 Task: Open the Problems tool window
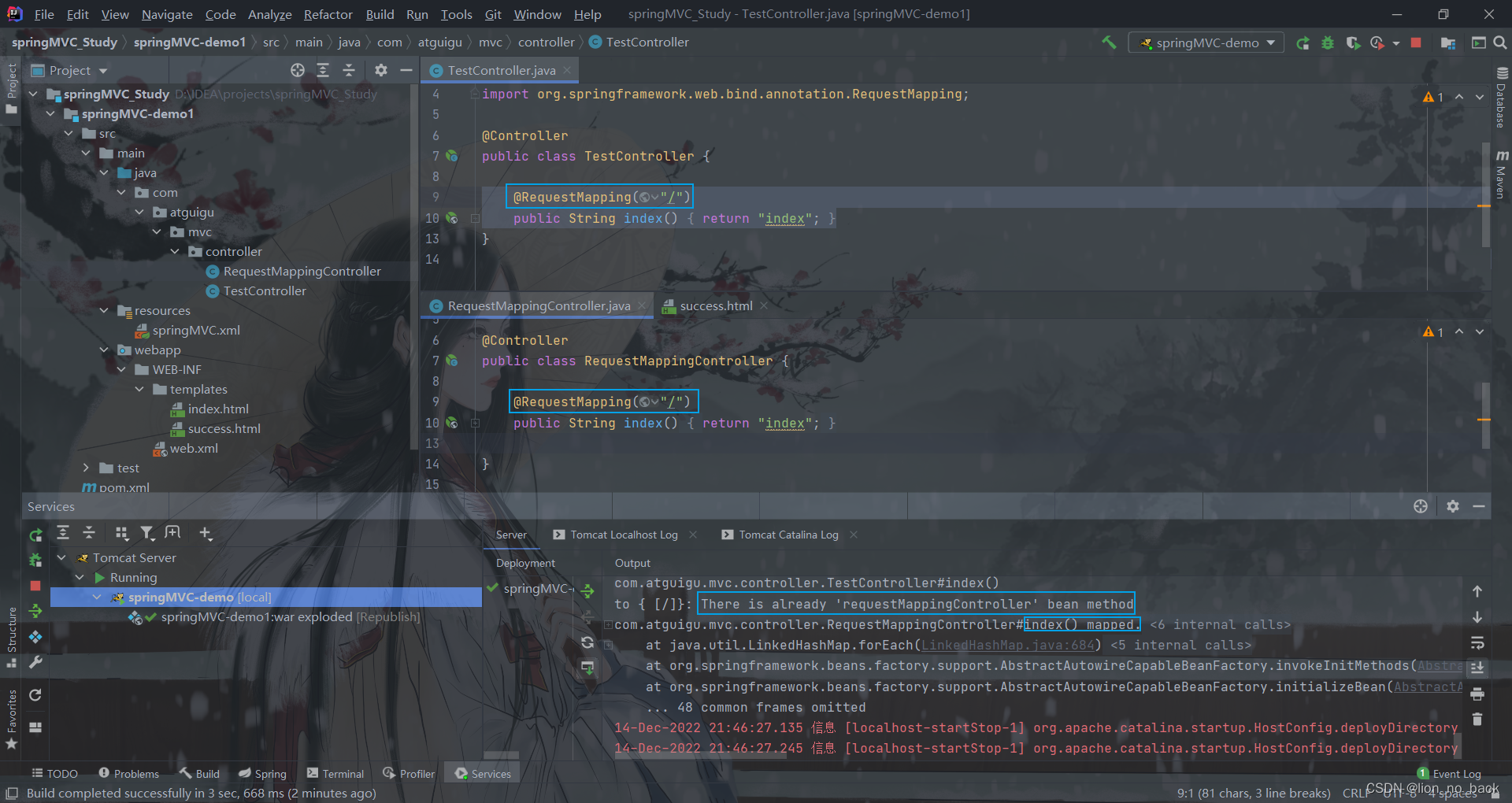tap(129, 774)
